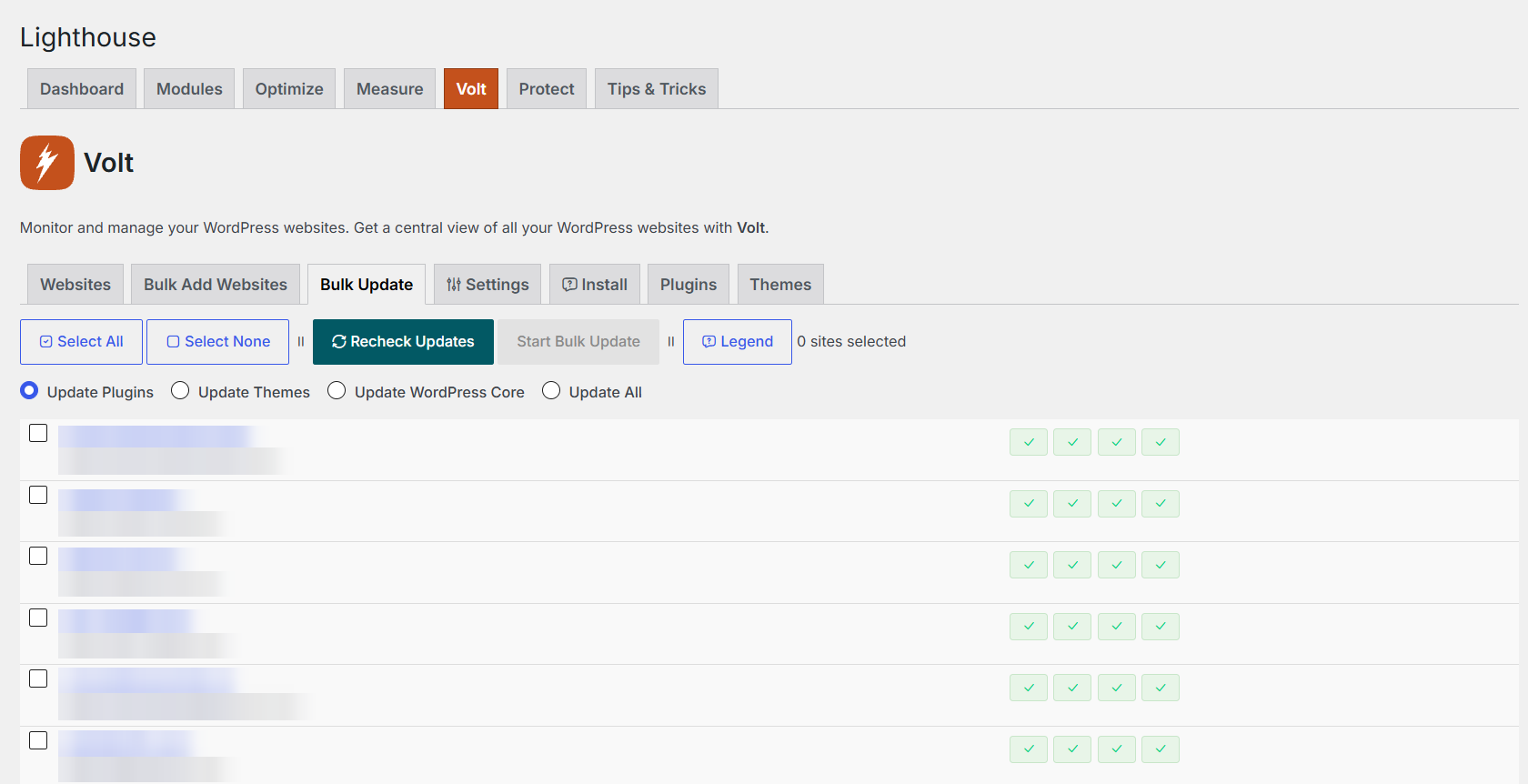Image resolution: width=1528 pixels, height=784 pixels.
Task: Click last status checkmark in third row
Action: click(x=1161, y=565)
